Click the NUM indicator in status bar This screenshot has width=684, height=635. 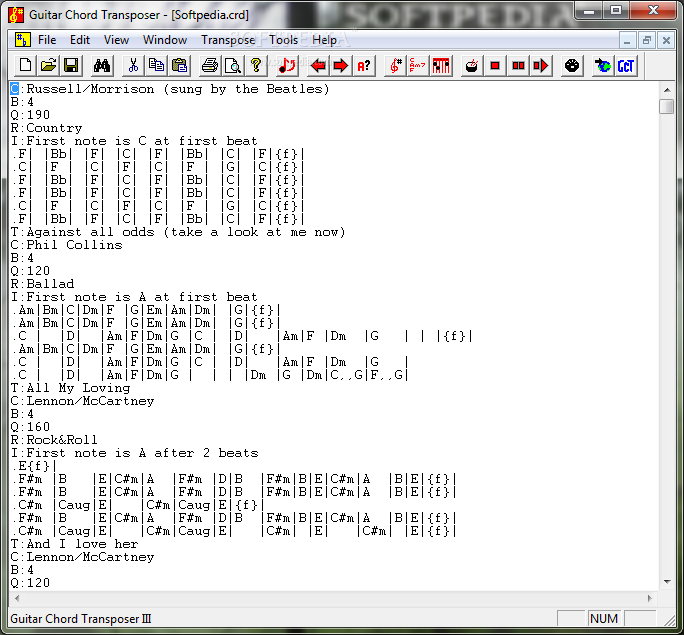tap(604, 618)
